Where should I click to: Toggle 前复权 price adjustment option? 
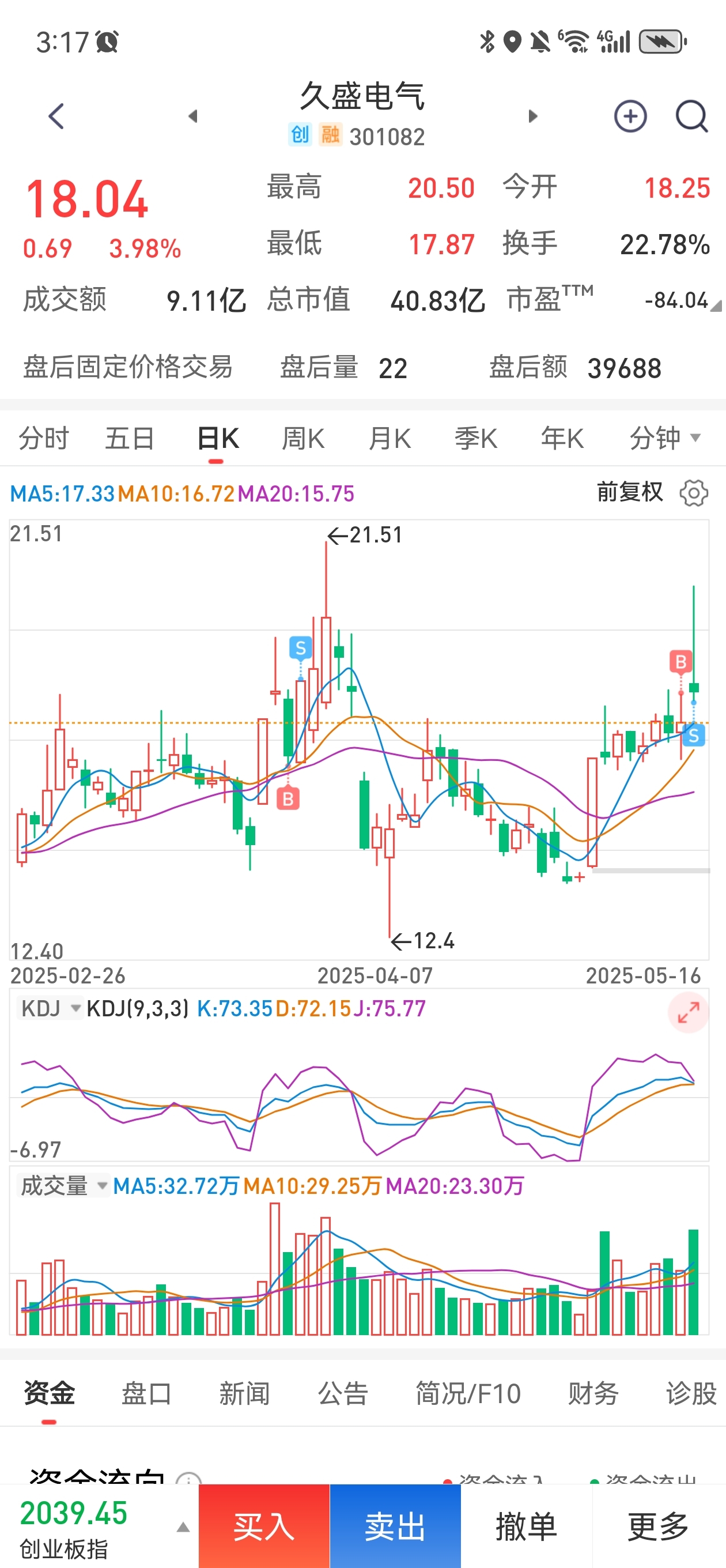pos(629,492)
